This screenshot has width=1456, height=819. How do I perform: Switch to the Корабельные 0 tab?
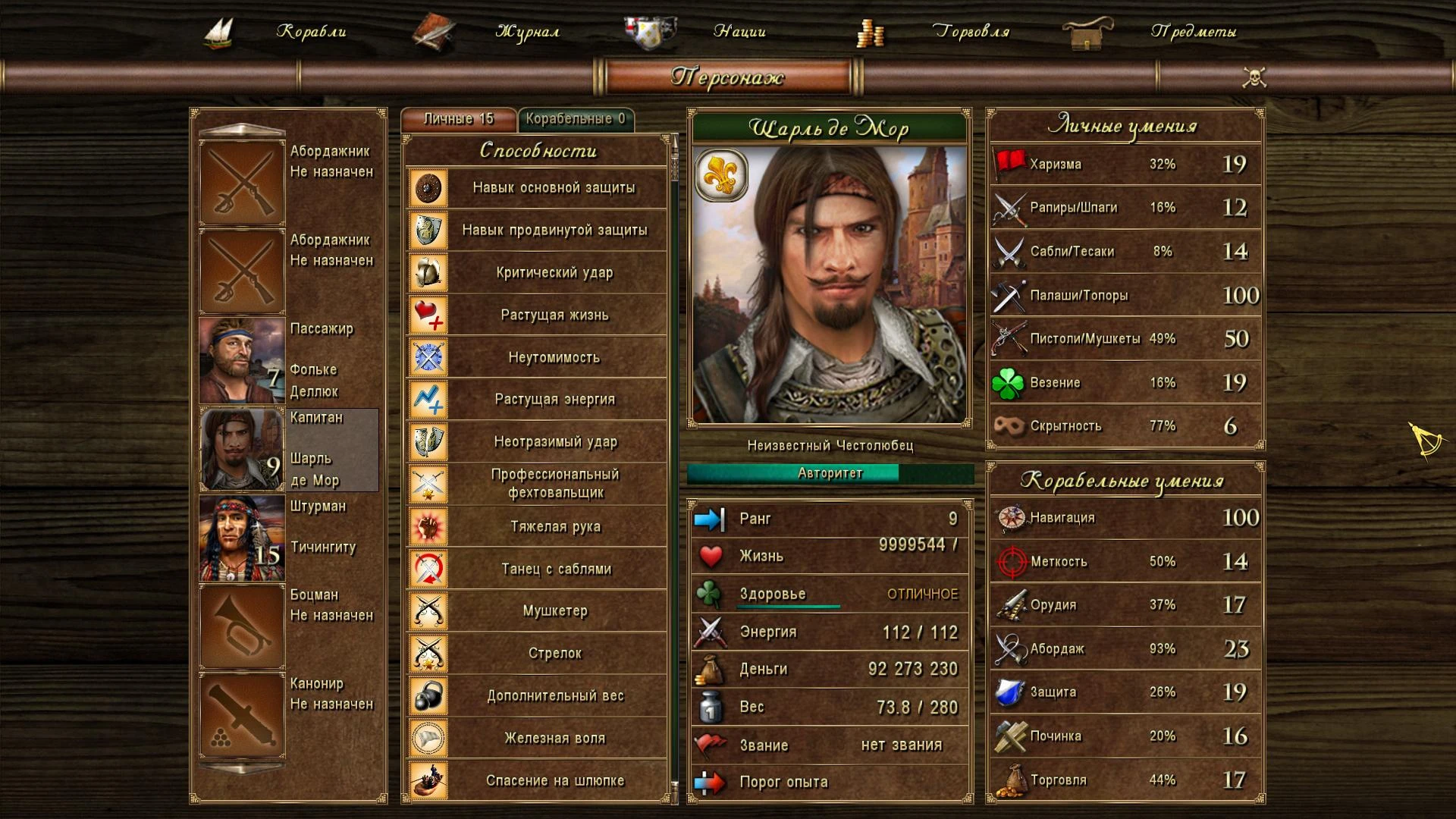tap(576, 119)
